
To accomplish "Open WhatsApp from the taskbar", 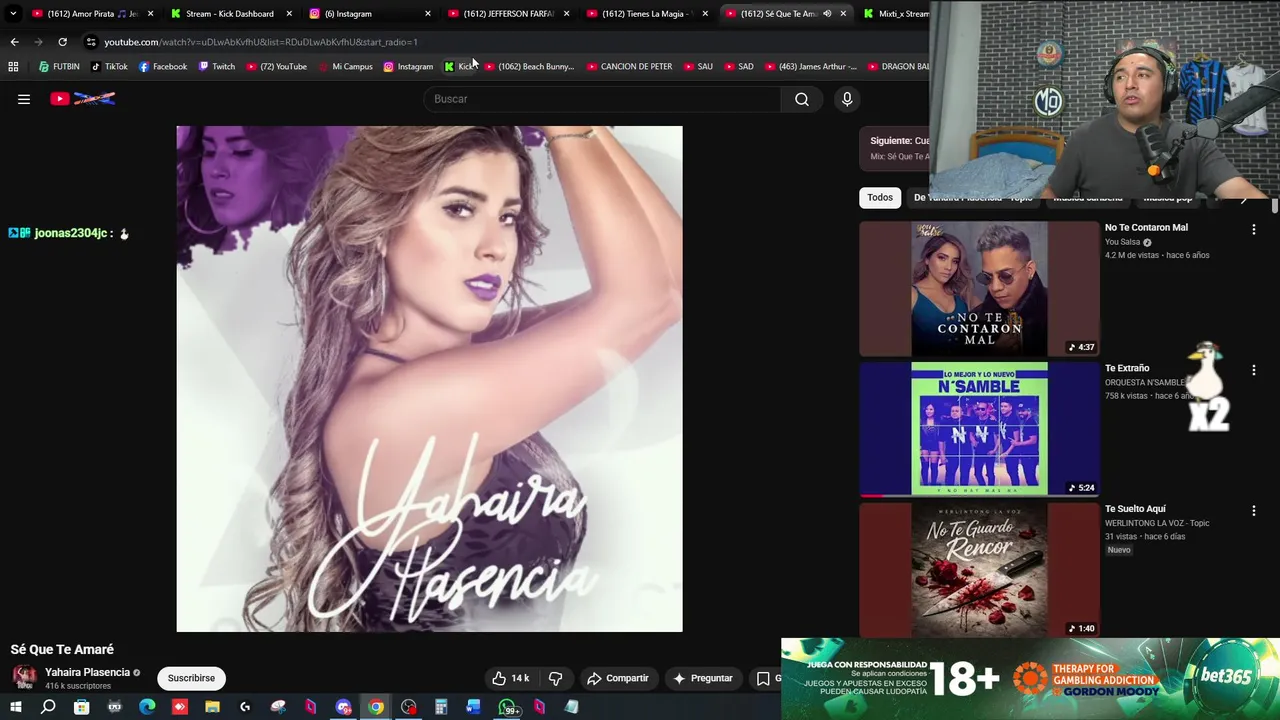I will click(x=507, y=708).
